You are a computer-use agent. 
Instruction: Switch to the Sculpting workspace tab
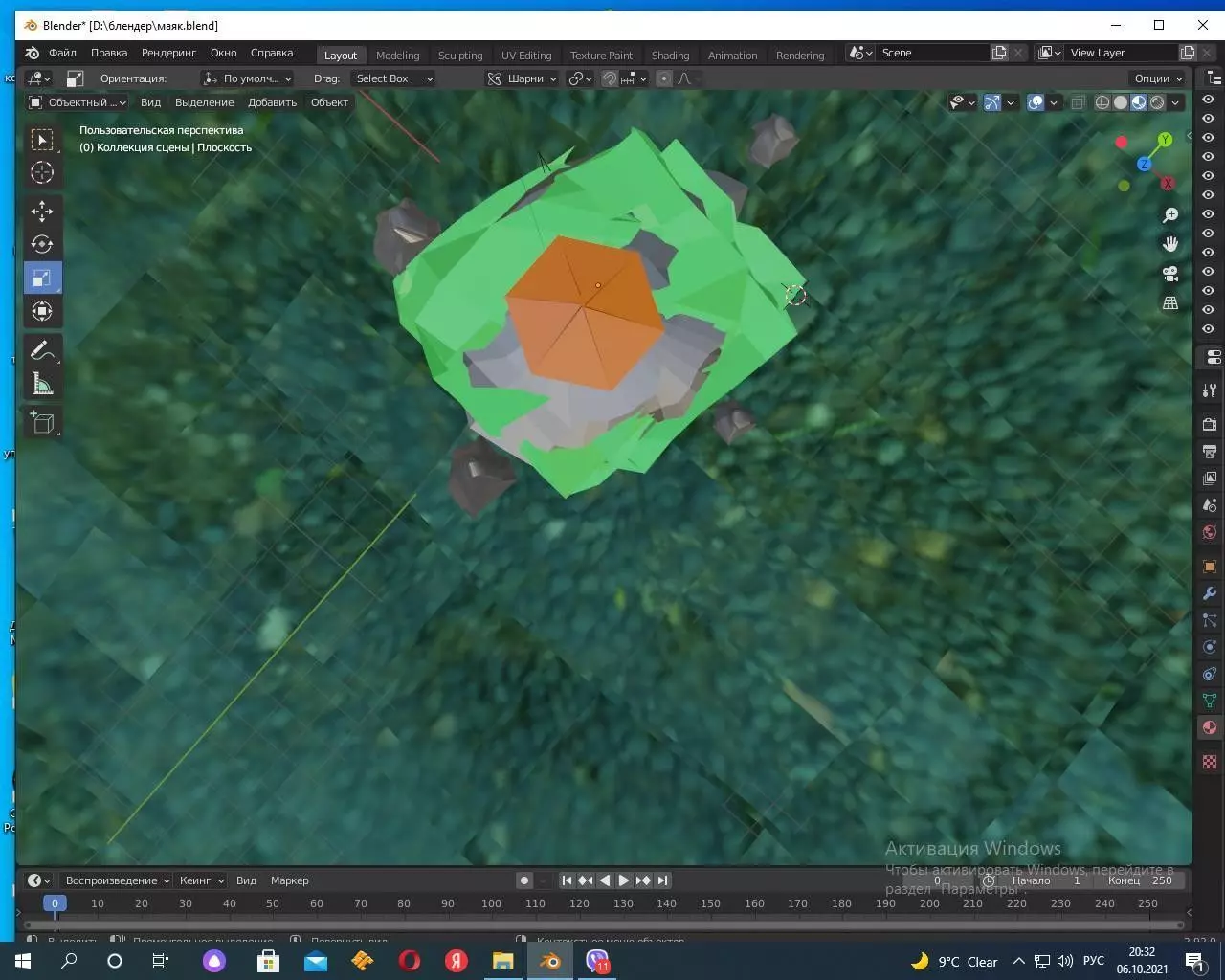(x=460, y=56)
